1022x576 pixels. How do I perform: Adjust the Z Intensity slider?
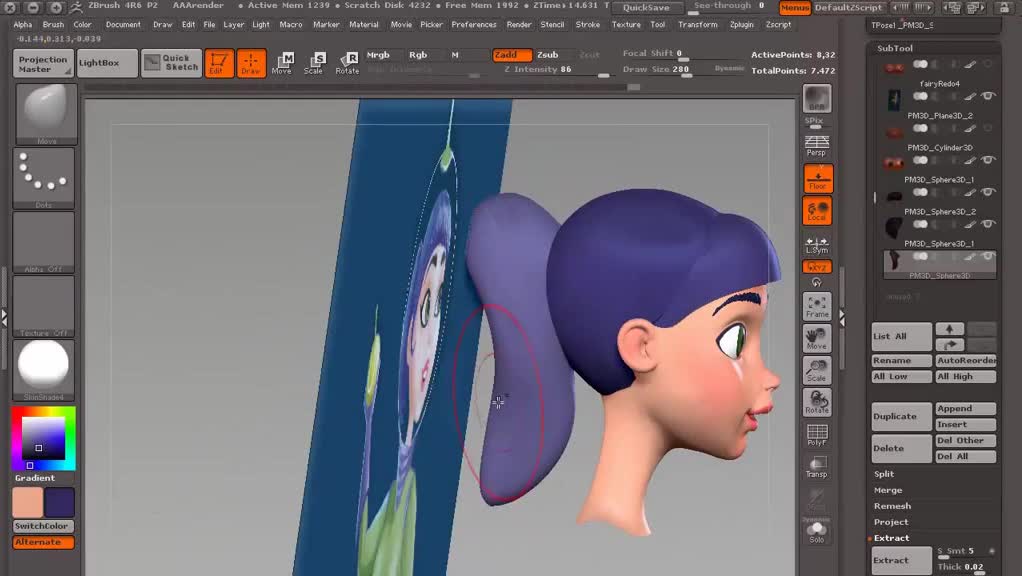click(x=557, y=71)
